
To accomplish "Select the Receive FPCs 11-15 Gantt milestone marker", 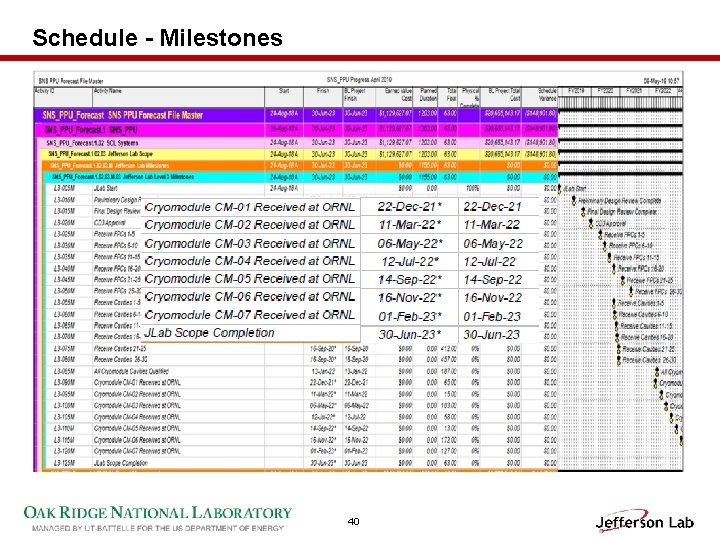I will [610, 258].
